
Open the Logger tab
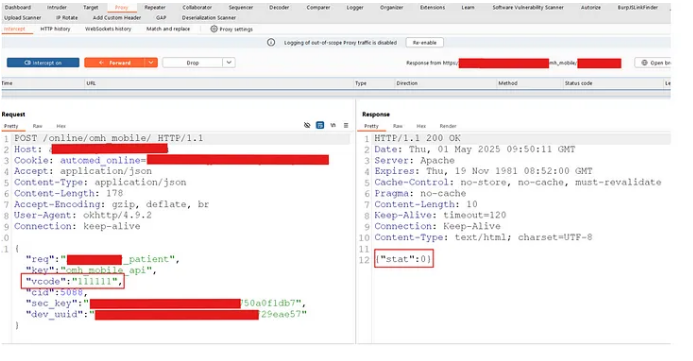[355, 8]
